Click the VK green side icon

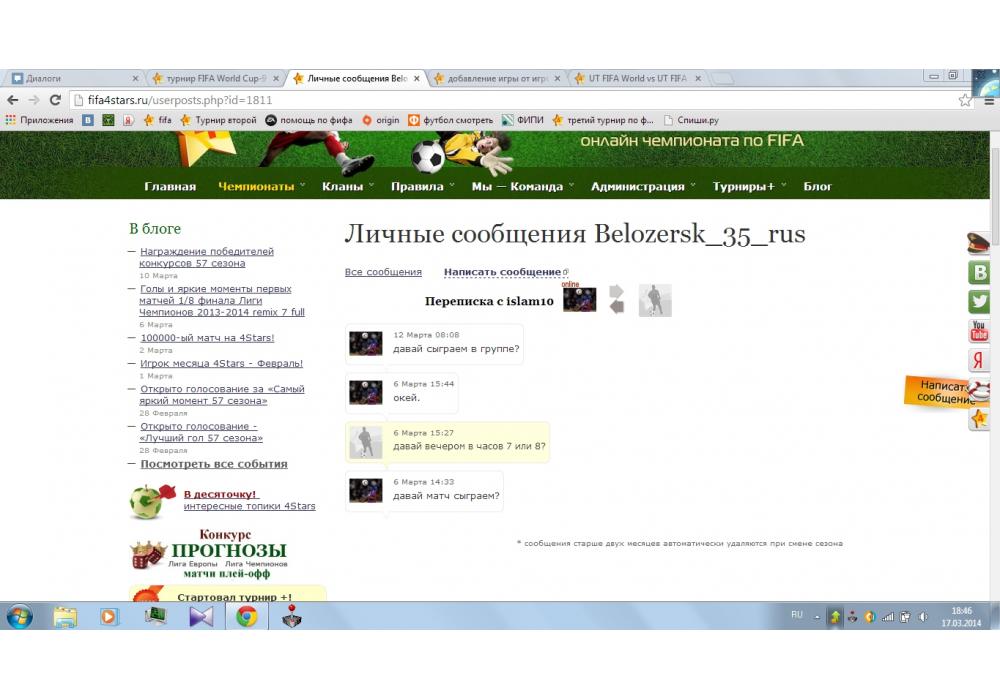coord(979,272)
